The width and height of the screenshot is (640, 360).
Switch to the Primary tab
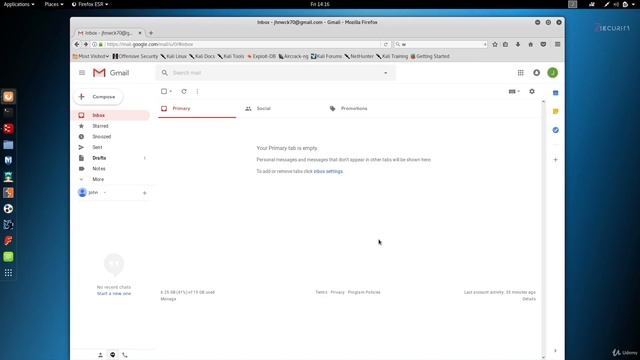click(x=197, y=109)
